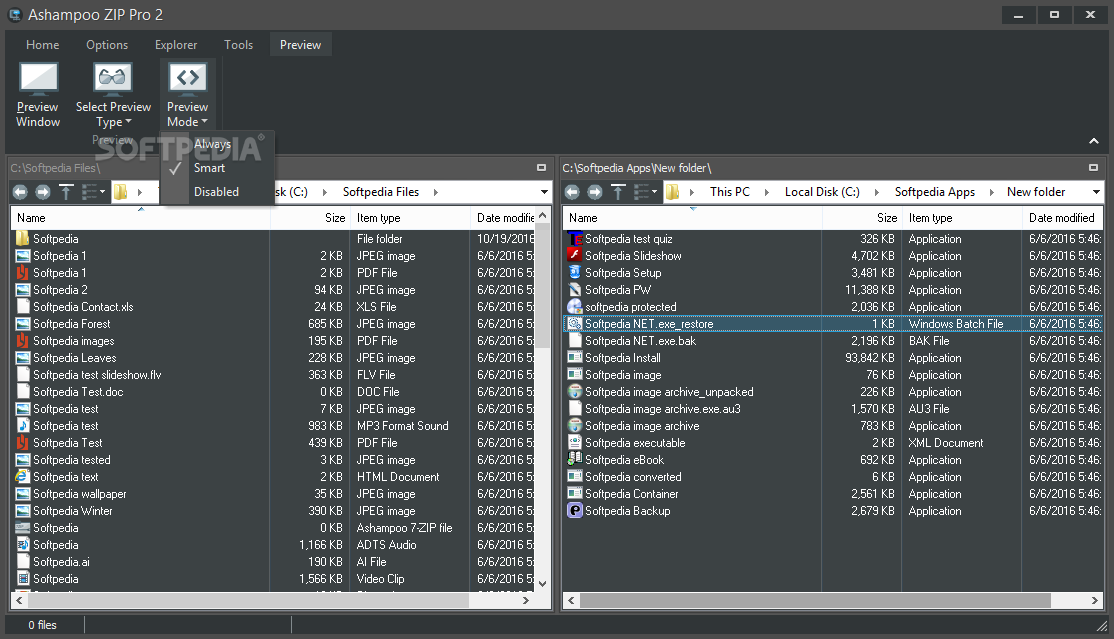
Task: Click the Softpedia Apps breadcrumb
Action: pyautogui.click(x=934, y=192)
